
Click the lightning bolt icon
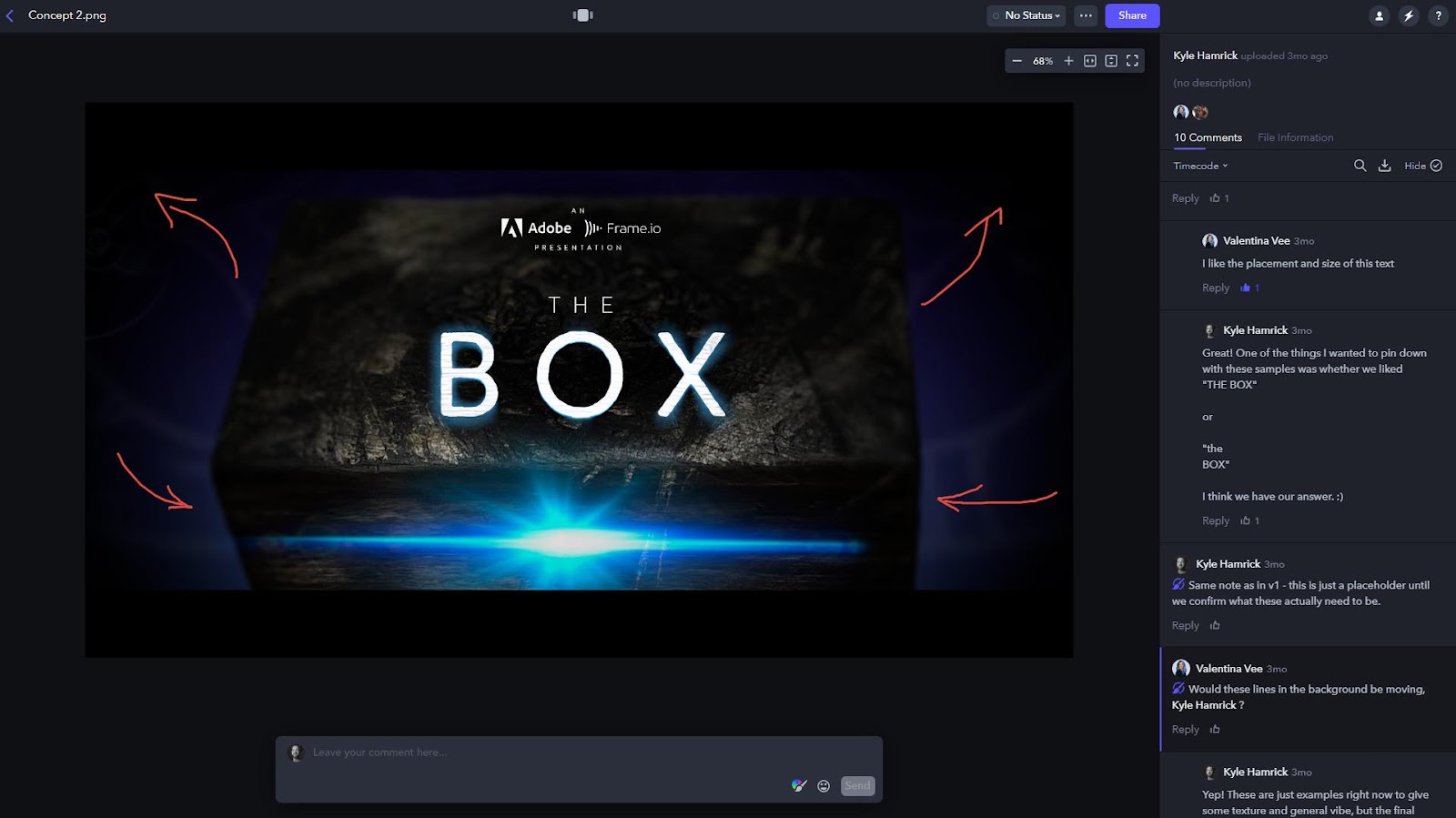(x=1409, y=15)
